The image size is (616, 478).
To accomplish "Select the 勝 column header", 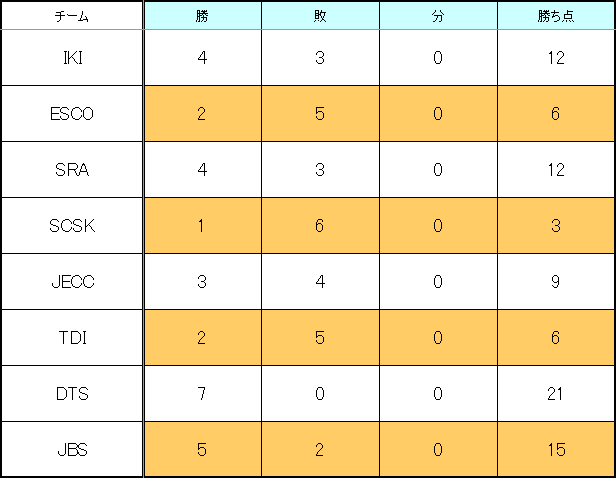I will click(202, 15).
